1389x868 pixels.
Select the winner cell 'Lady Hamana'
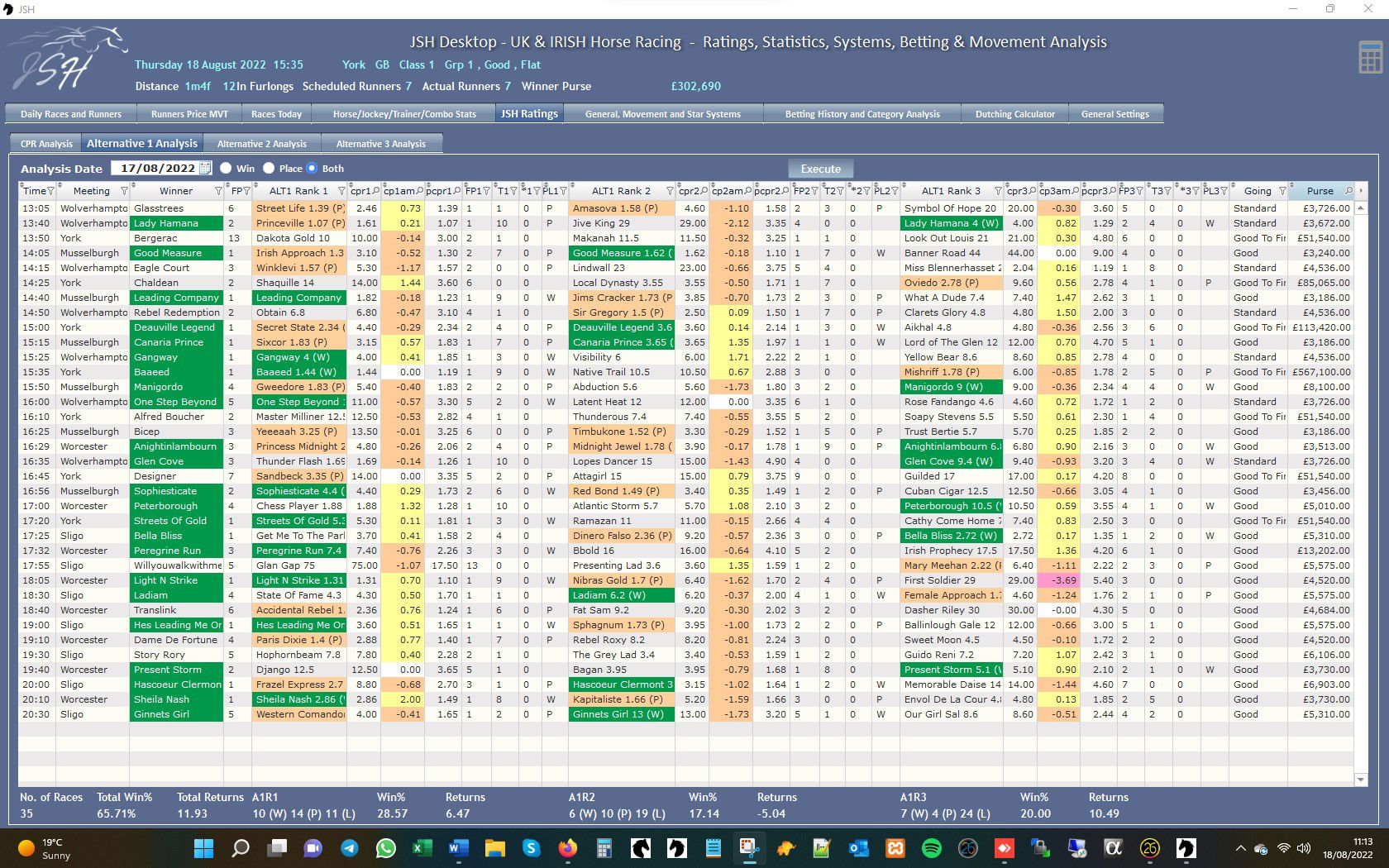(x=177, y=223)
